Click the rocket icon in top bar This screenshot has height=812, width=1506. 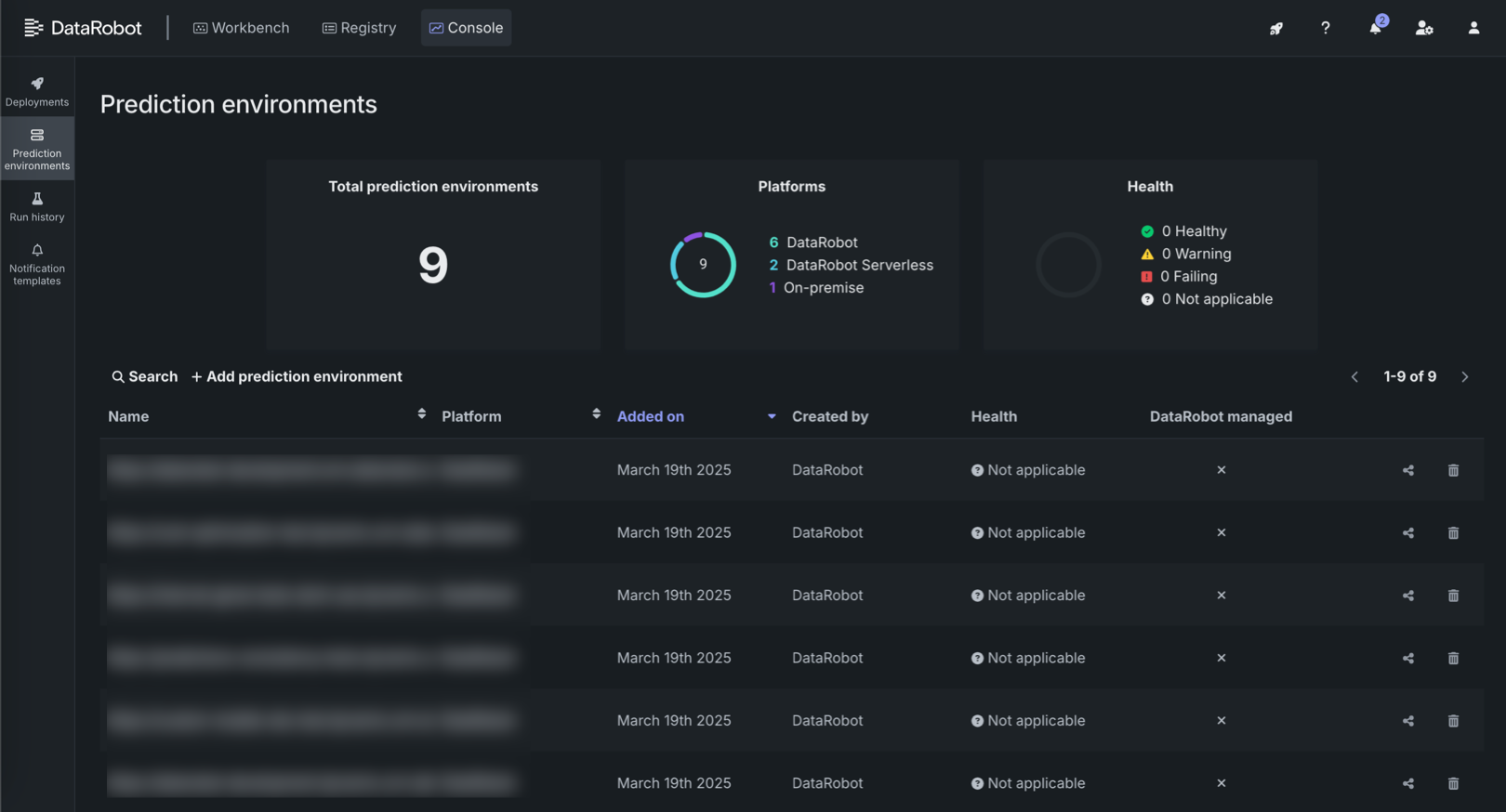tap(1276, 28)
